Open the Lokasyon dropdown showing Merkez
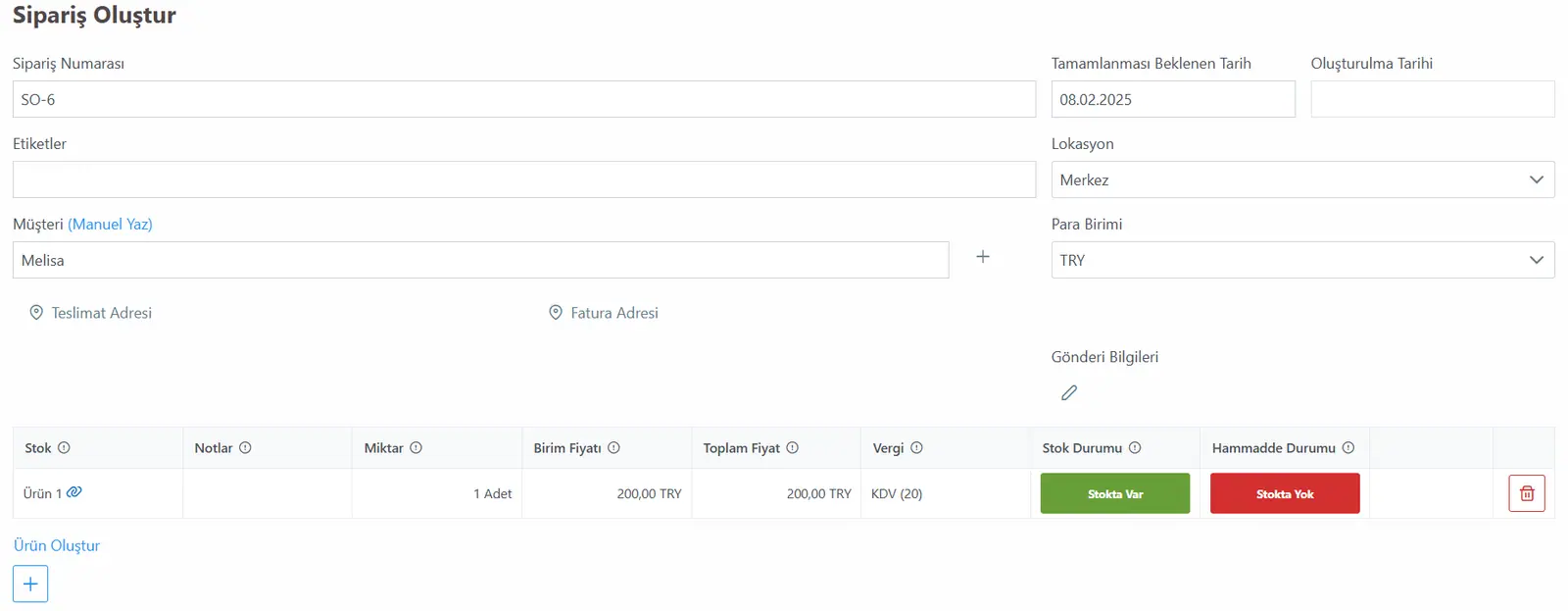The width and height of the screenshot is (1568, 611). (1302, 179)
